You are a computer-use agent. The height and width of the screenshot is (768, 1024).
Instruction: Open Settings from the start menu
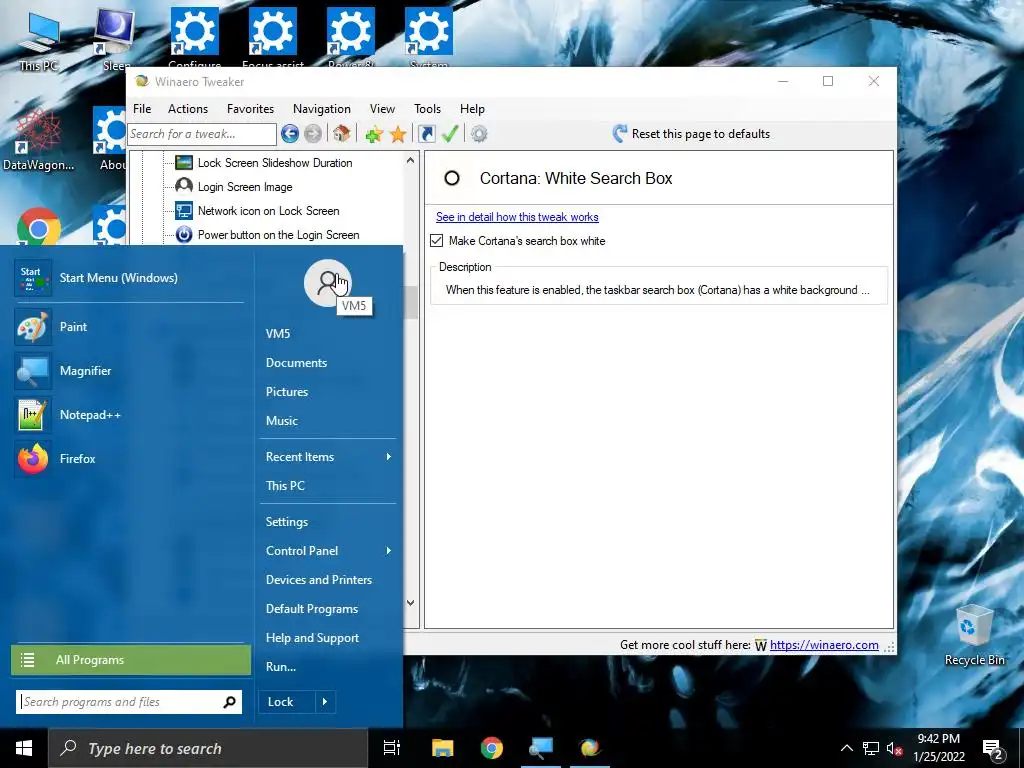point(287,522)
